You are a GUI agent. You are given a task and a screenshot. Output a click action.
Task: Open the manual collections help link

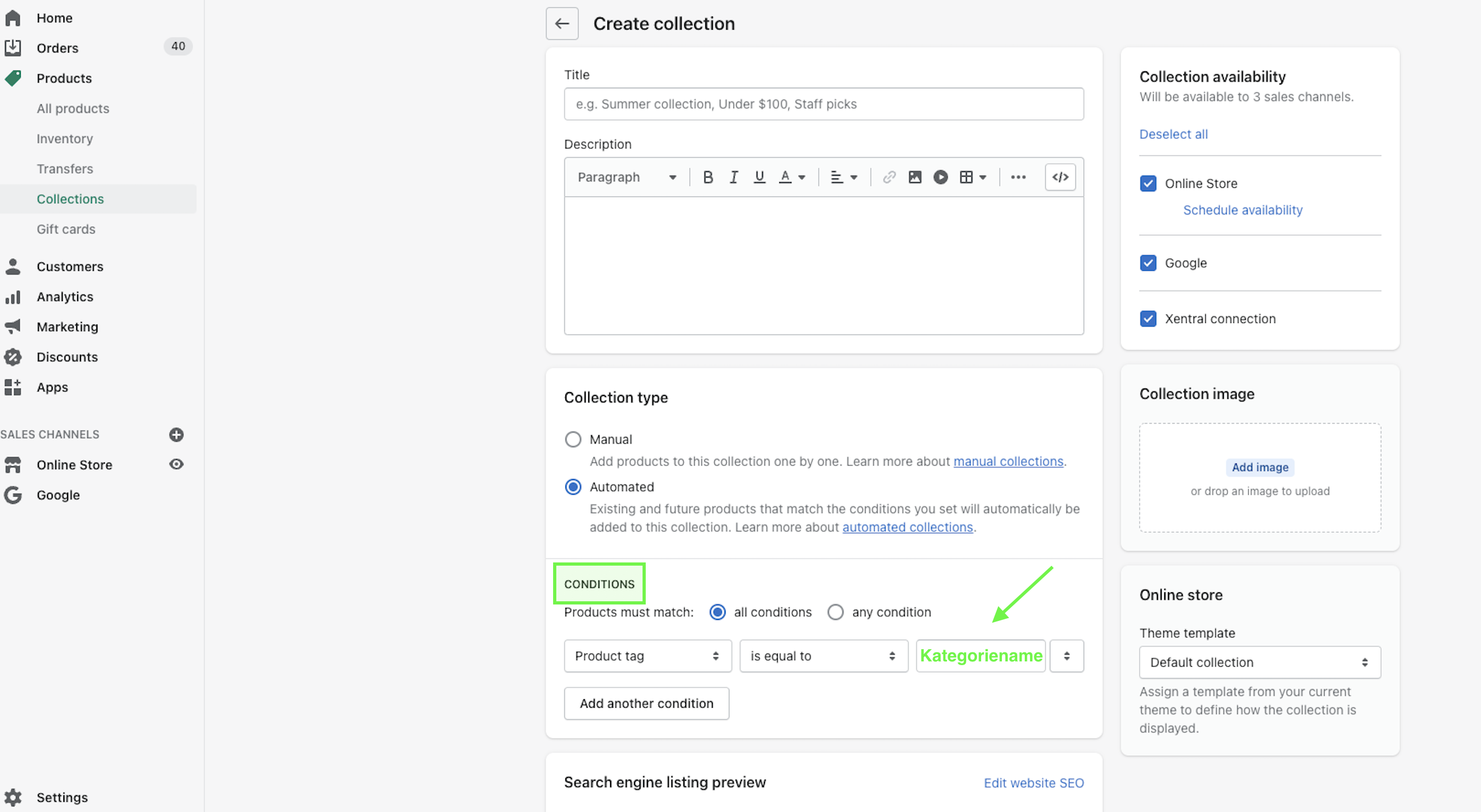pos(1008,461)
